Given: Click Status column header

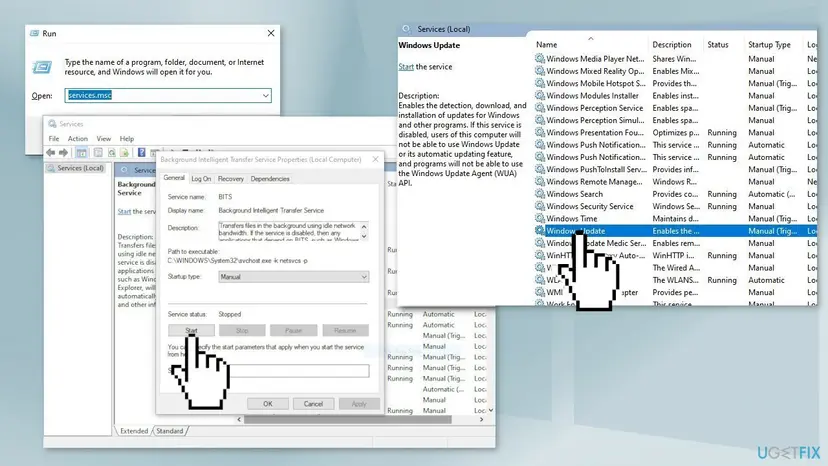Looking at the screenshot, I should 718,45.
